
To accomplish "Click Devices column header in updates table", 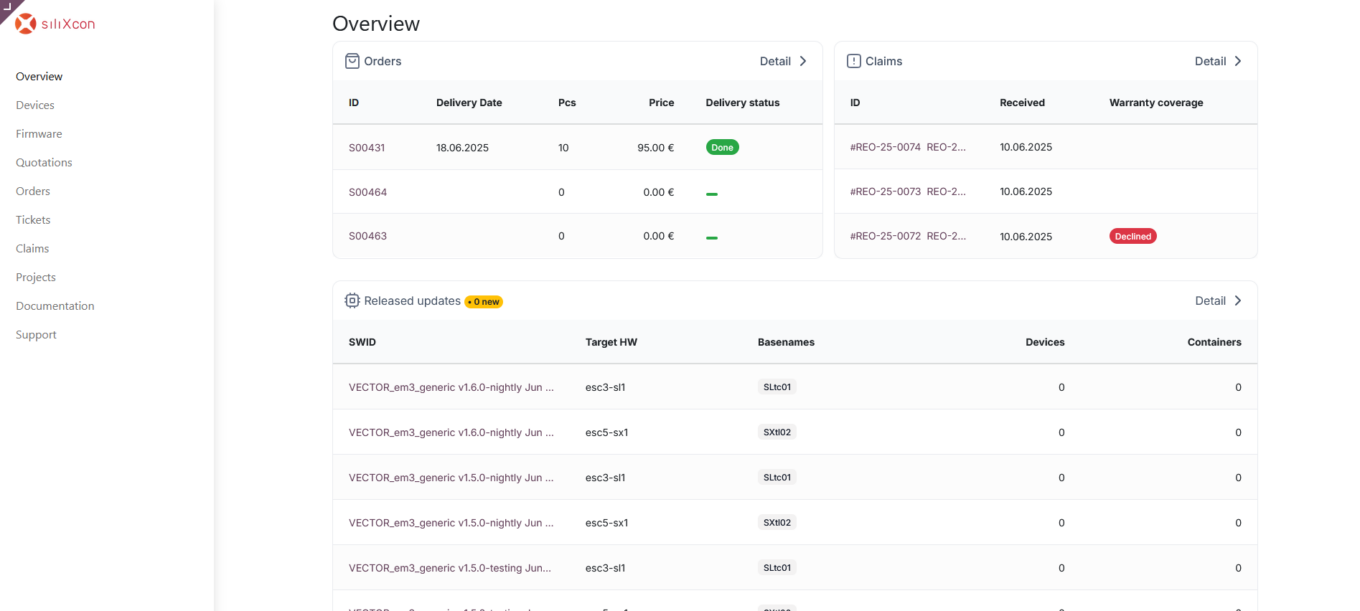I will (1045, 342).
